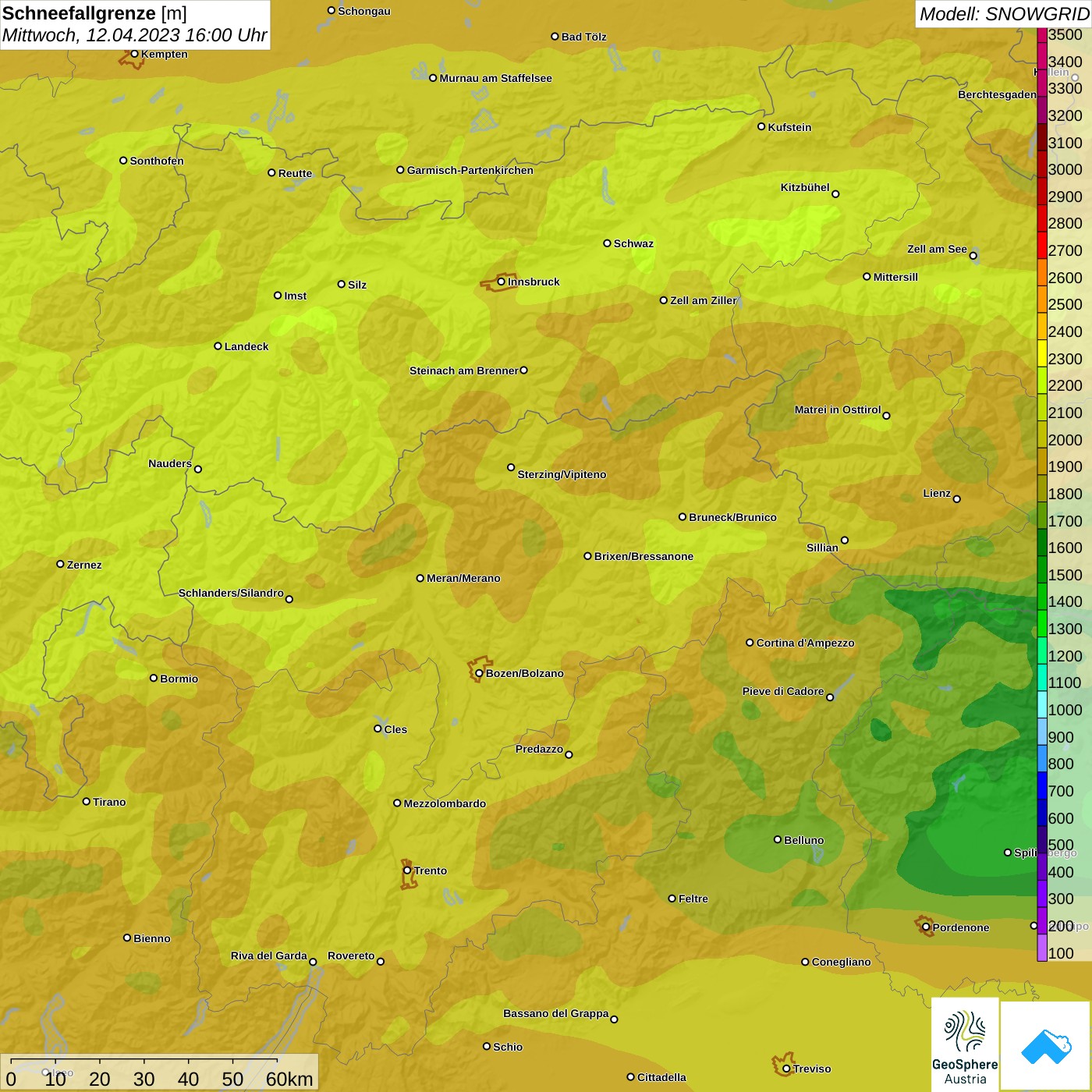1092x1092 pixels.
Task: Click the Nauders marker dot
Action: pos(198,470)
